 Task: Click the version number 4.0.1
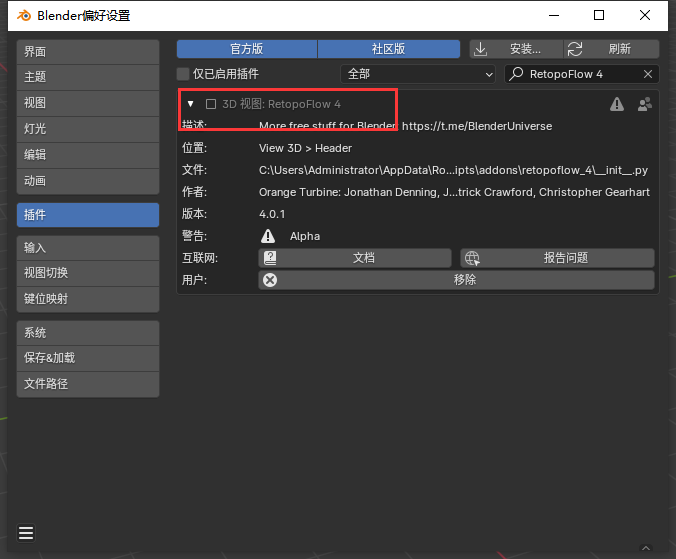tap(272, 214)
